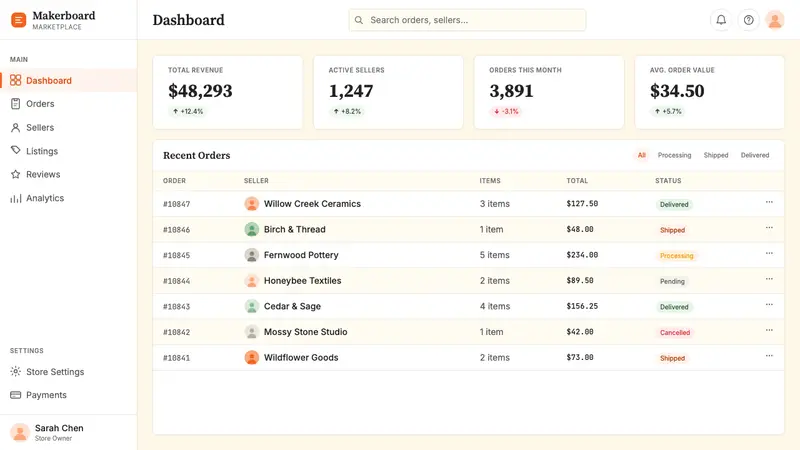Click the -3.1% change indicator
This screenshot has width=800, height=450.
click(x=506, y=111)
